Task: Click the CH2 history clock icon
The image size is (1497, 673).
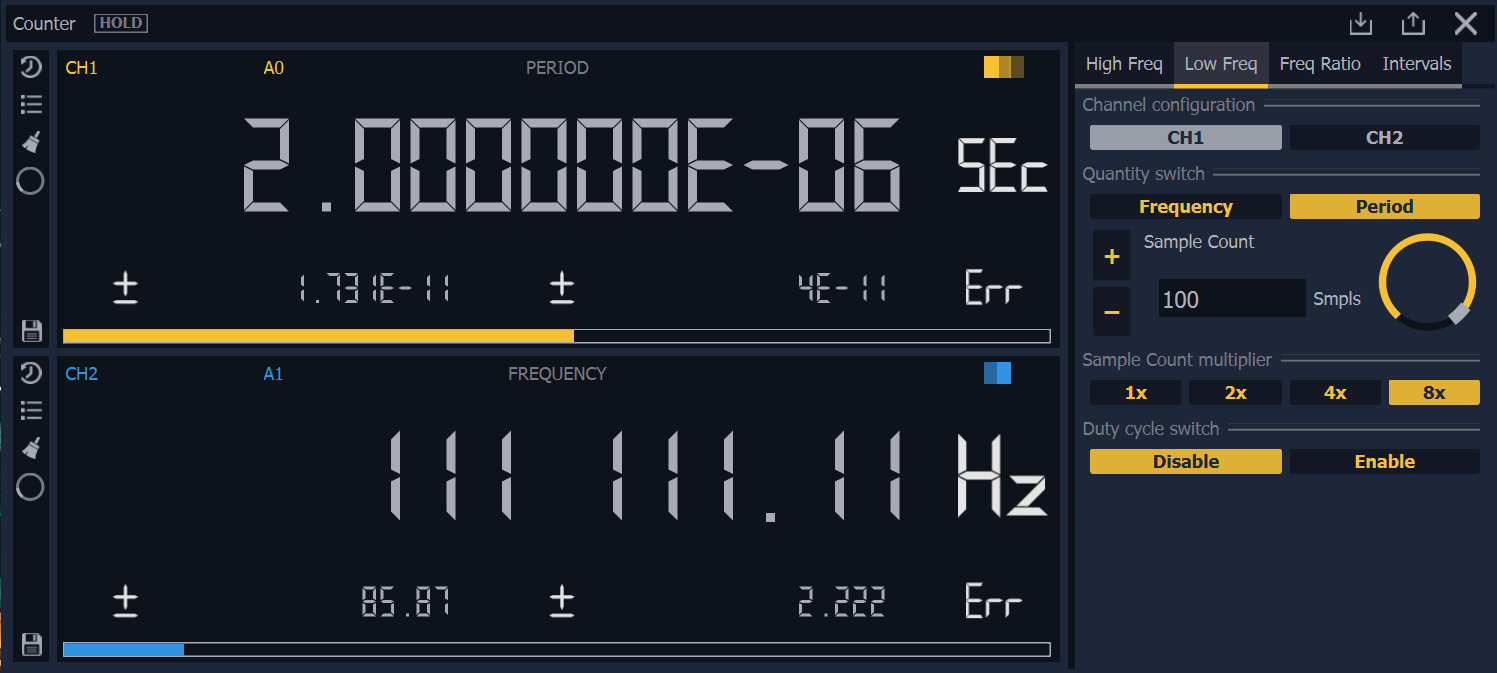Action: (31, 373)
